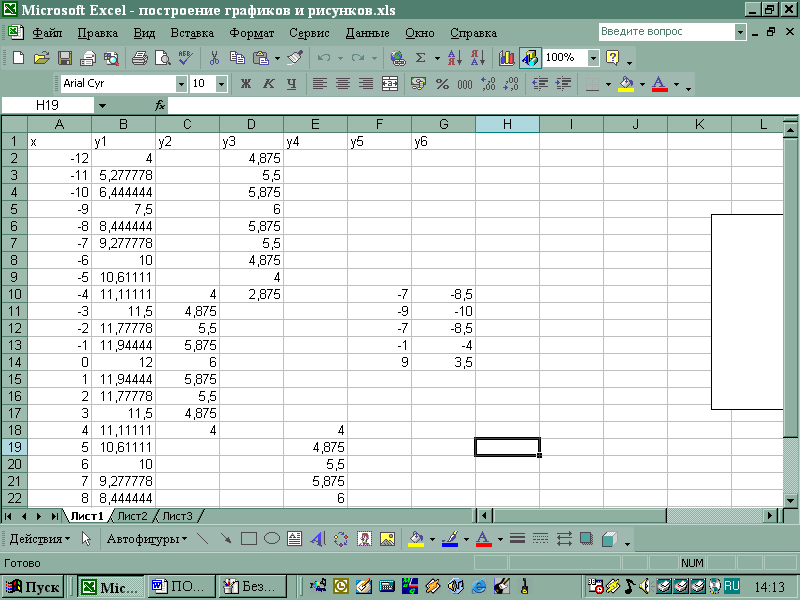Select the row 10 header
The height and width of the screenshot is (600, 800).
[x=14, y=294]
